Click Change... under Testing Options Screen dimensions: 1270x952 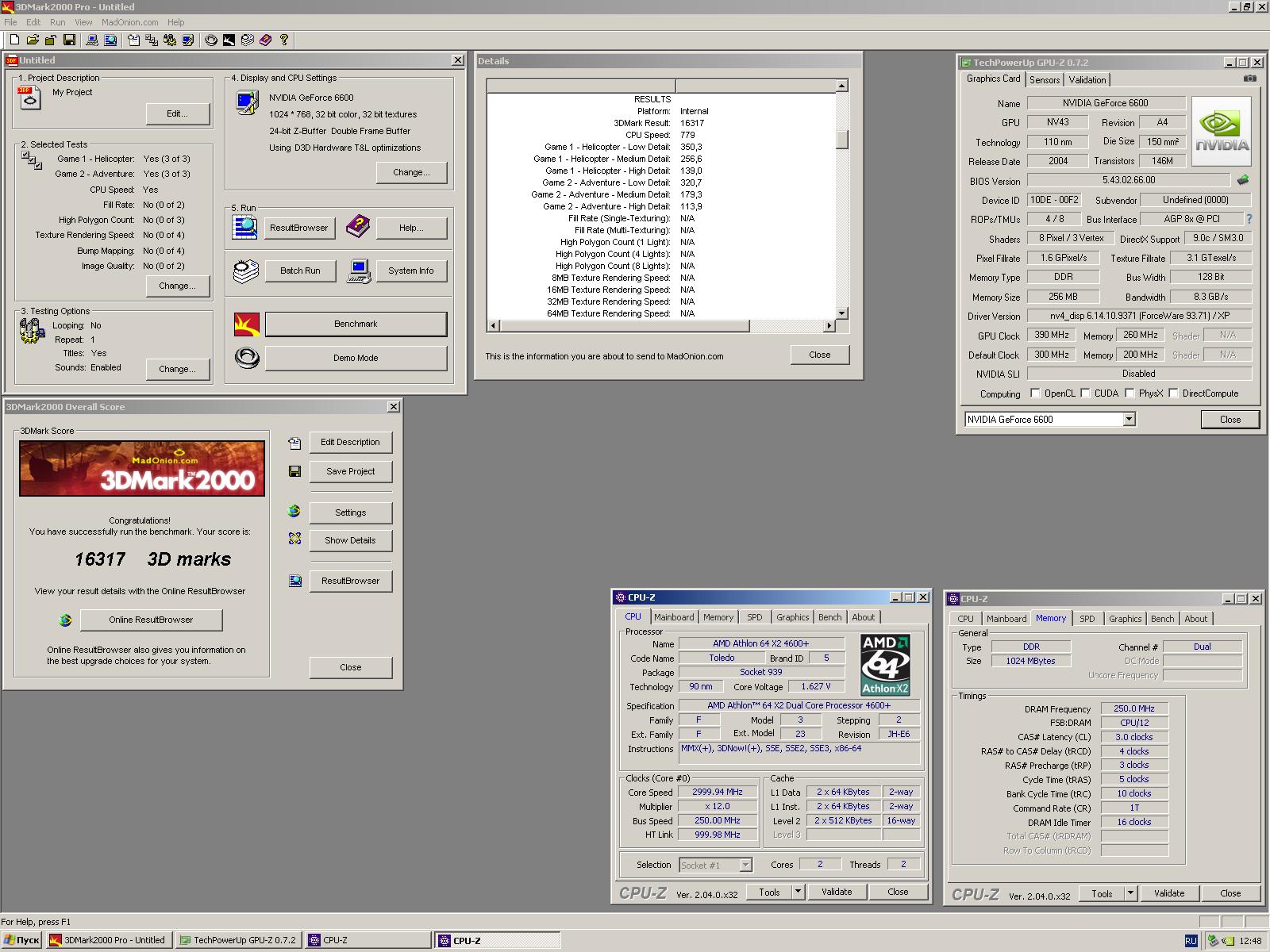click(177, 369)
